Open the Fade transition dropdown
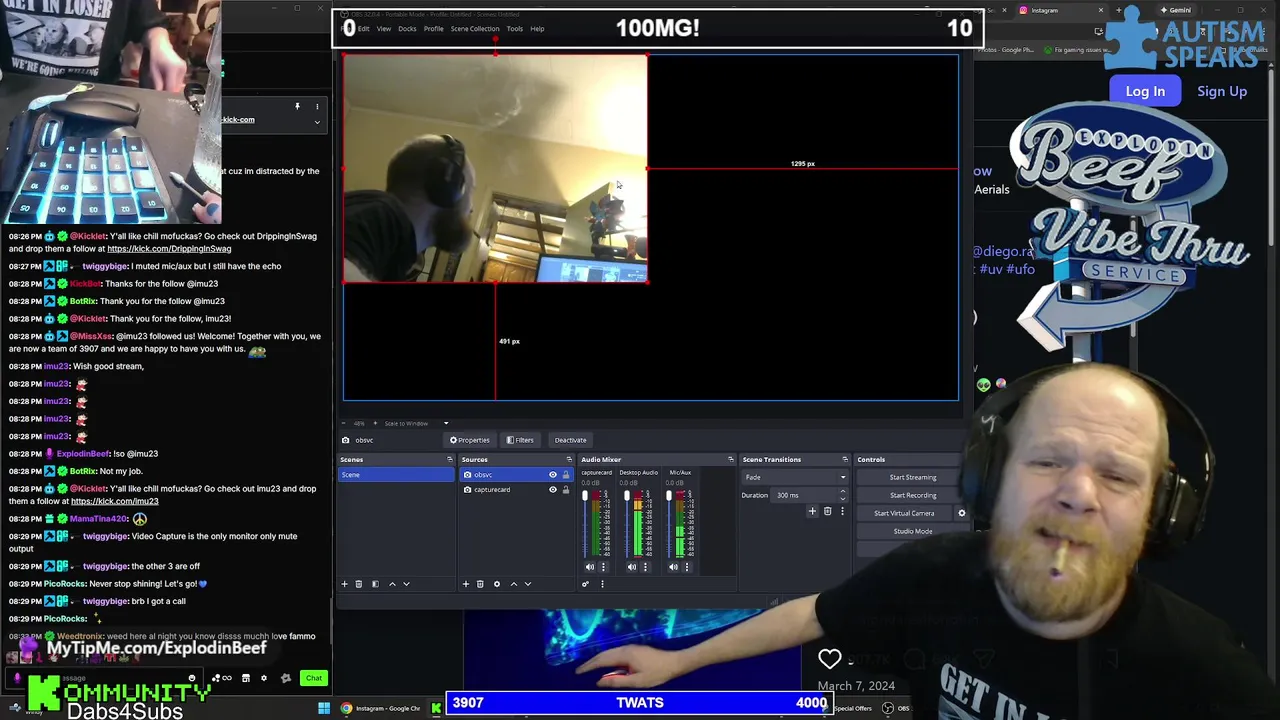The width and height of the screenshot is (1280, 720). click(x=795, y=477)
